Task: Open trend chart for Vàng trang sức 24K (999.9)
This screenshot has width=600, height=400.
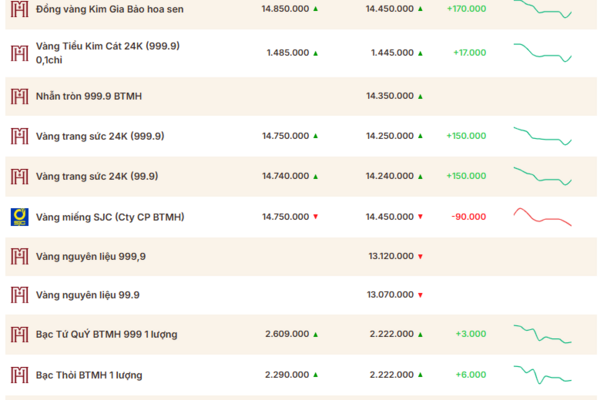Action: pos(543,136)
